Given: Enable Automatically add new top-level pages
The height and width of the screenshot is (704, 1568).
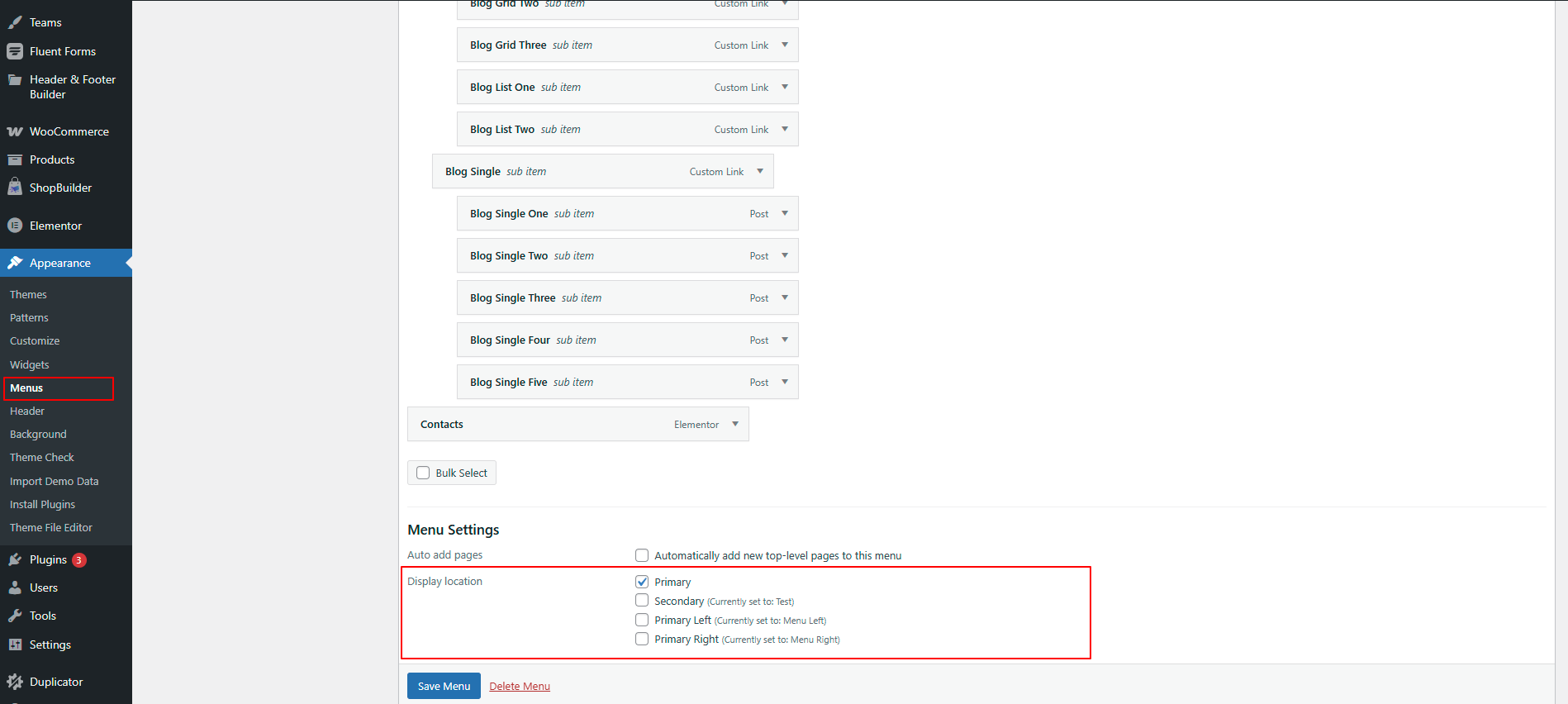Looking at the screenshot, I should (642, 555).
